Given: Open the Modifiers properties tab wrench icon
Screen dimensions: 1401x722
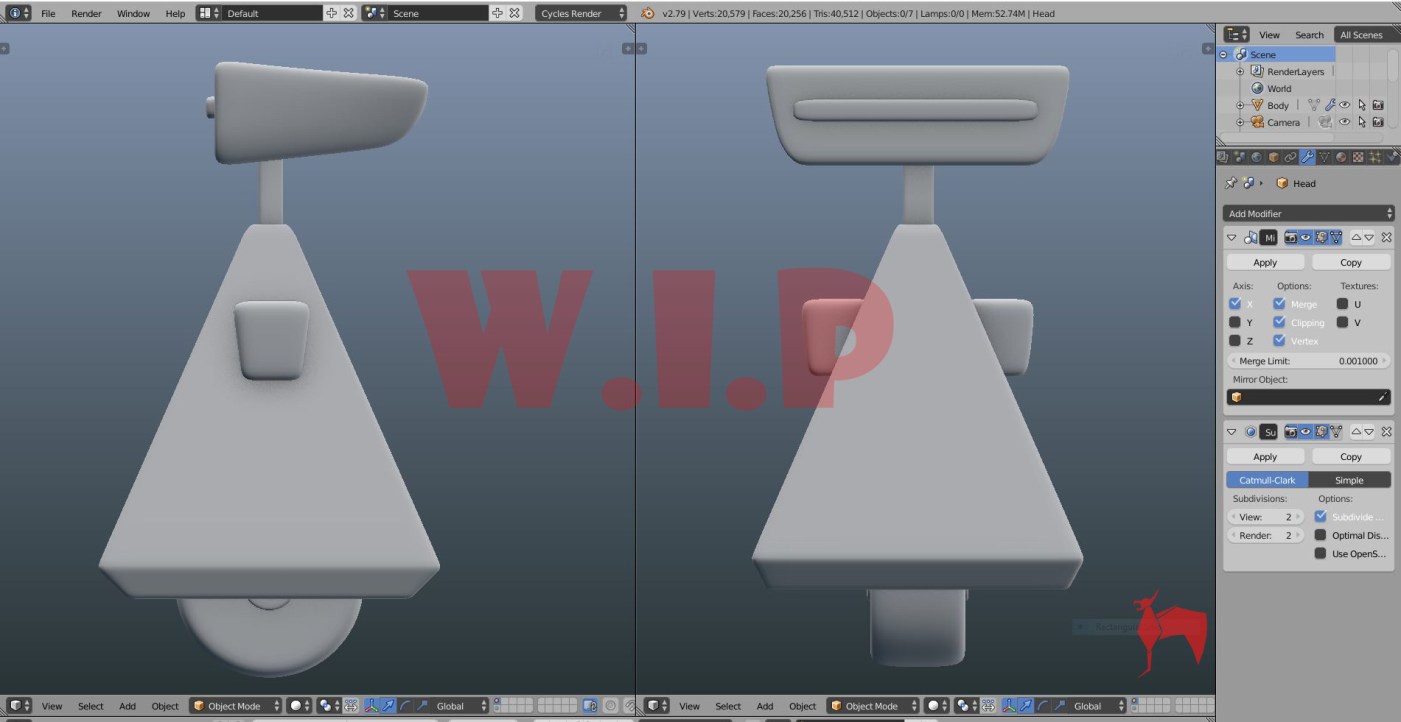Looking at the screenshot, I should [x=1307, y=157].
